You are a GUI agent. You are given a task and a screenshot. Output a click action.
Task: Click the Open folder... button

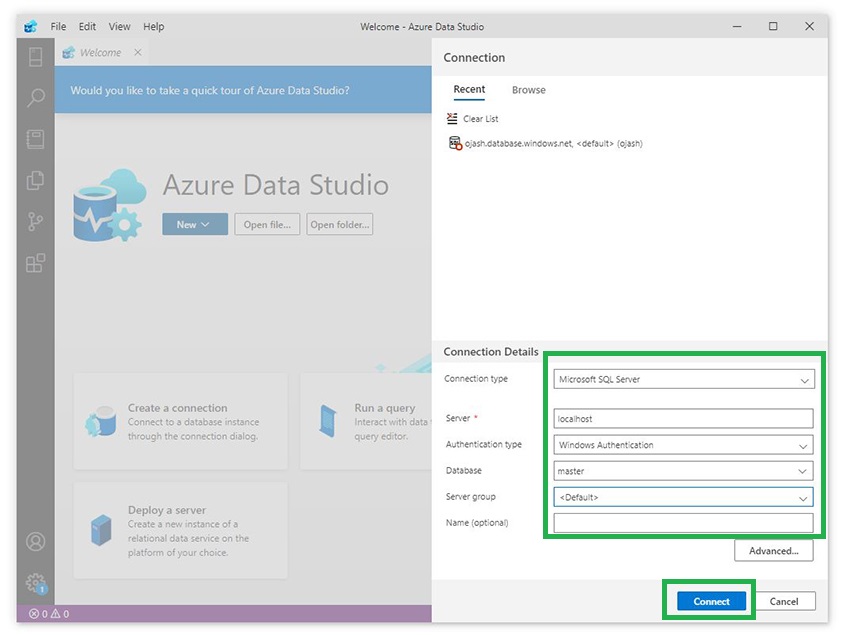point(339,224)
